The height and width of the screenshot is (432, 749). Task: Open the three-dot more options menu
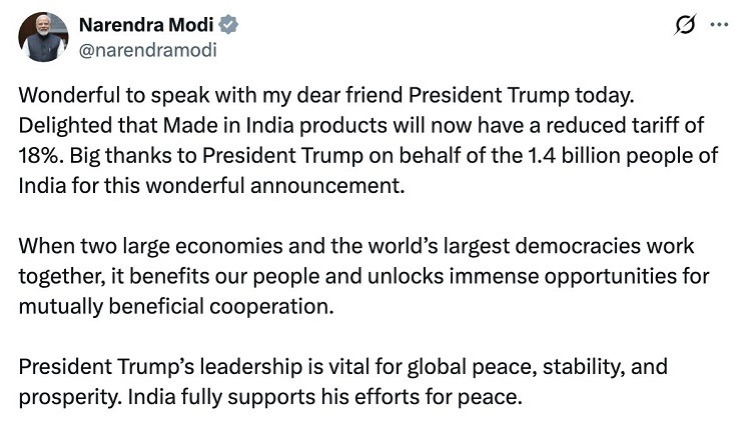tap(719, 26)
